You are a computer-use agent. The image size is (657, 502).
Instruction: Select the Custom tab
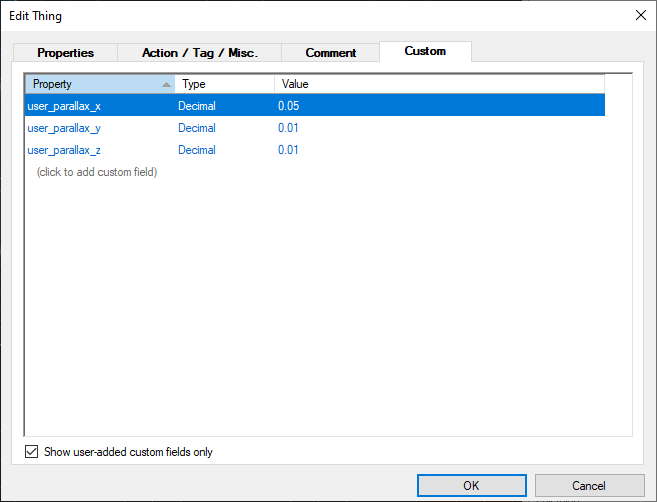click(425, 51)
